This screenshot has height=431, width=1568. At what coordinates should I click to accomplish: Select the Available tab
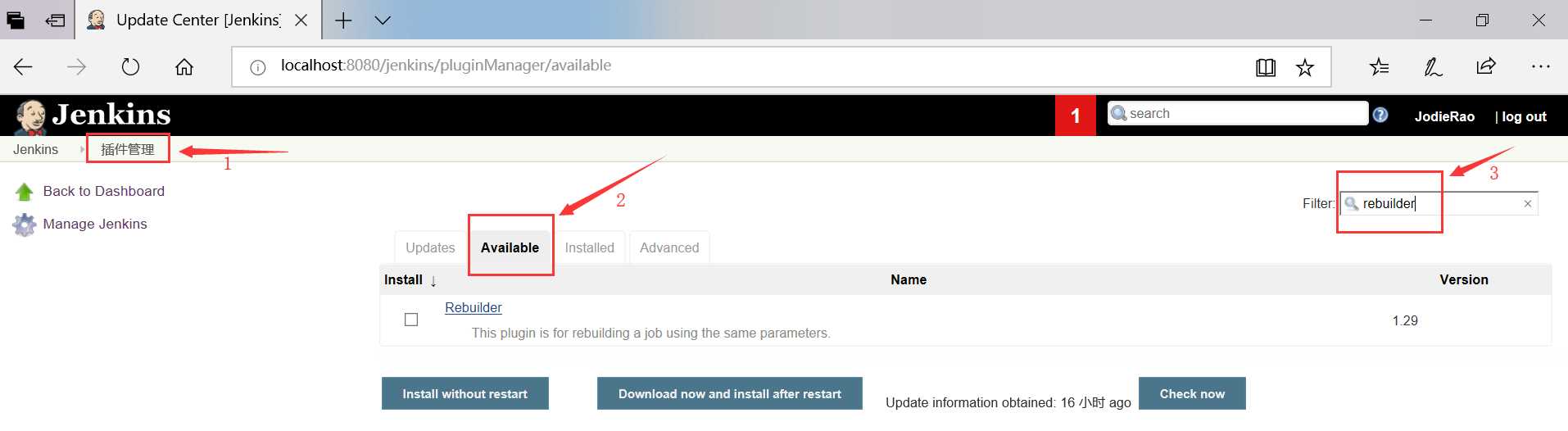510,247
